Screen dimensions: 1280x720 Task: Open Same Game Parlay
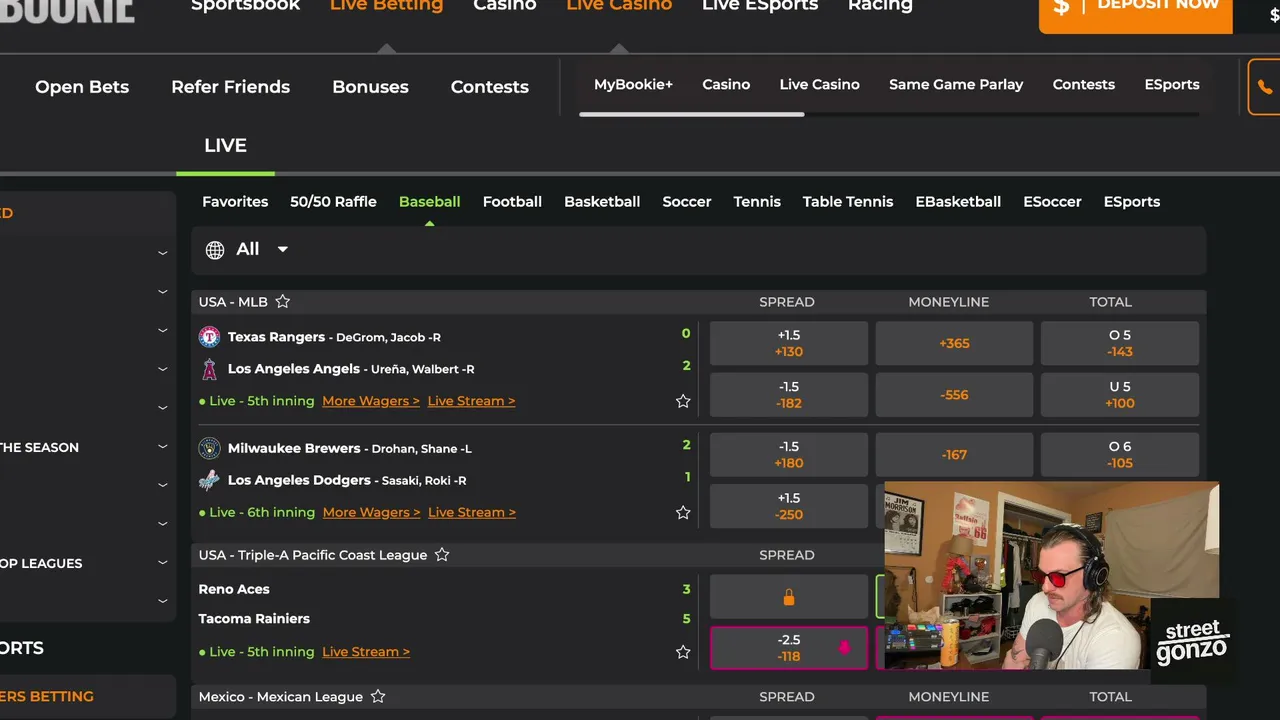(x=956, y=85)
